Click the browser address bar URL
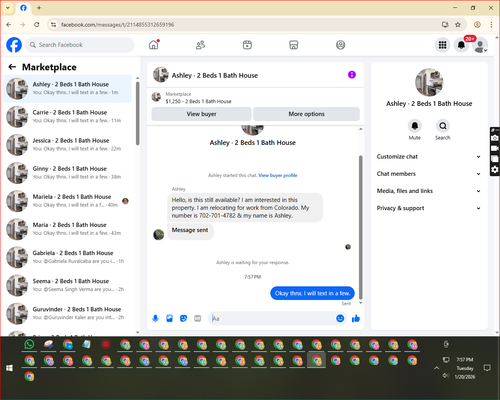The width and height of the screenshot is (500, 400). tap(117, 25)
